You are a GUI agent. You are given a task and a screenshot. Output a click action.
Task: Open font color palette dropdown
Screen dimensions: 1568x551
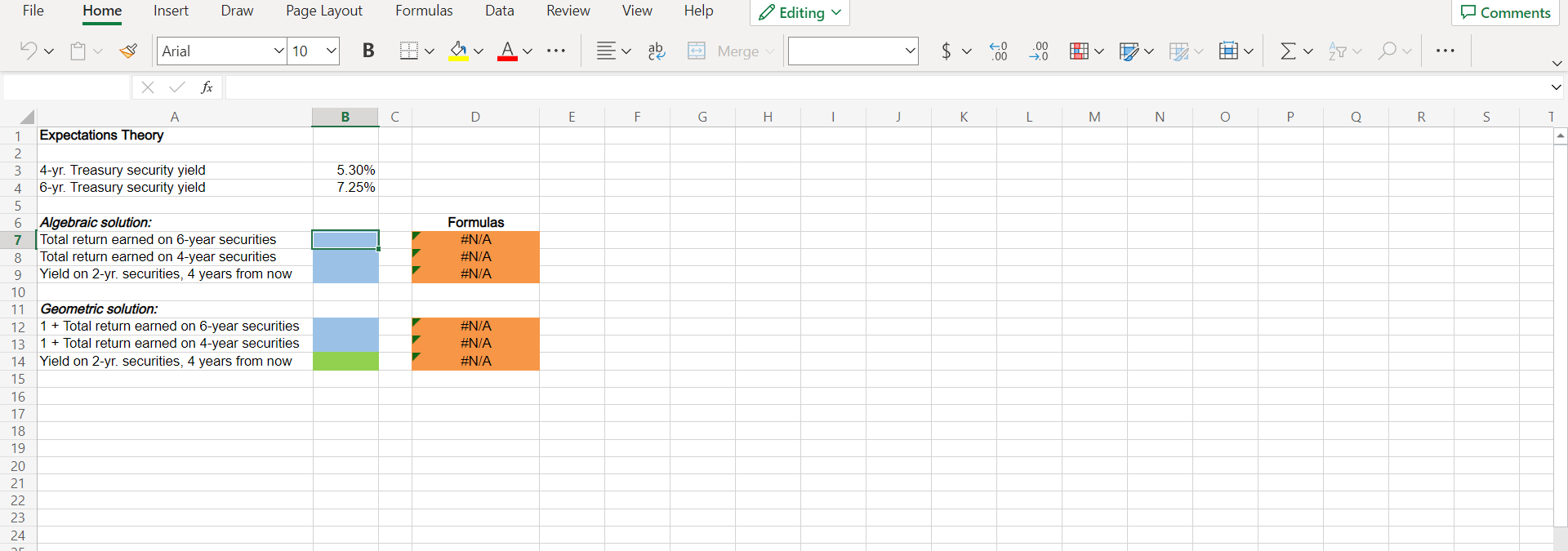click(528, 51)
